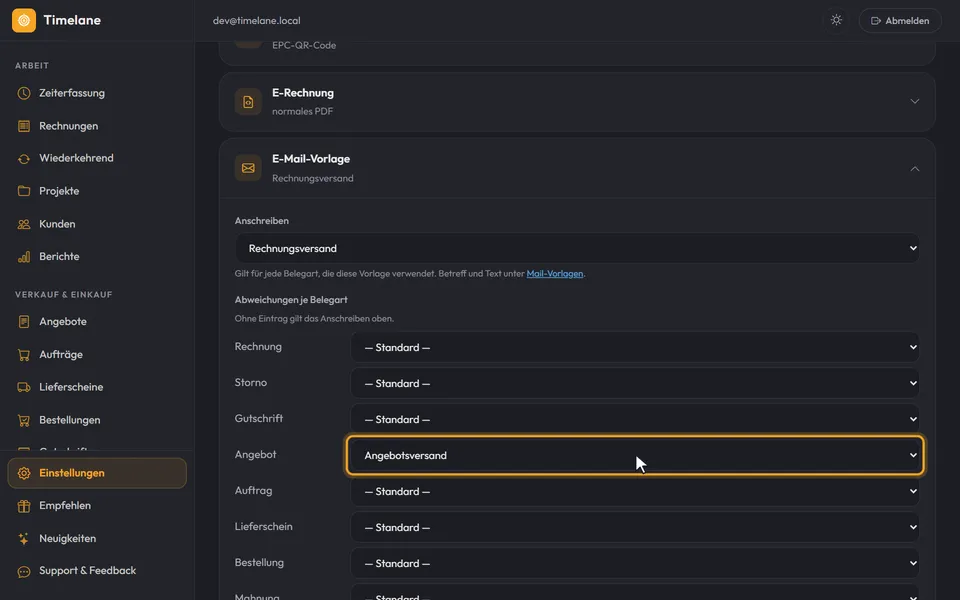Open the Rechnung template dropdown
Screen dimensions: 960x600
(x=635, y=347)
